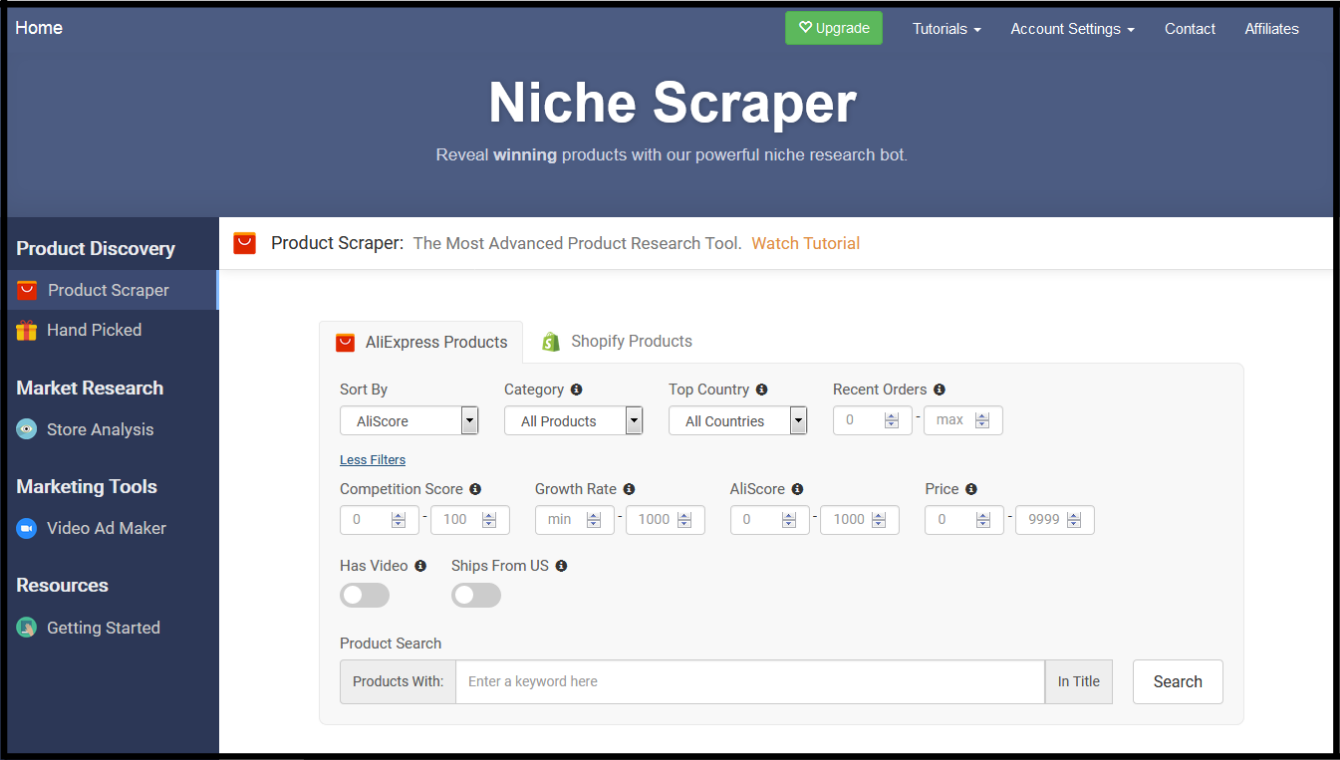Open Home in the top navigation
This screenshot has height=760, width=1340.
(39, 28)
